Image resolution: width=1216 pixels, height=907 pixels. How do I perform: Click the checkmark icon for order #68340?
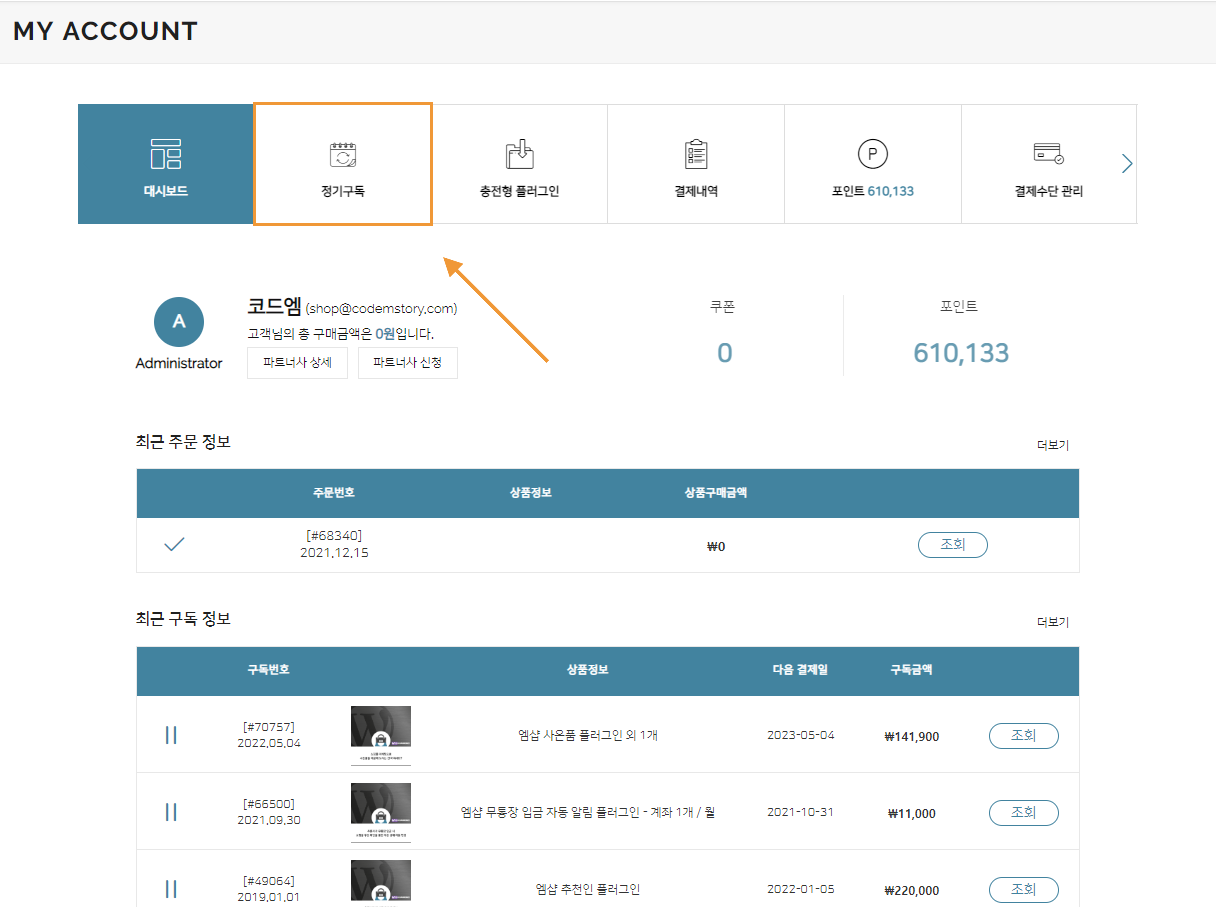point(174,545)
